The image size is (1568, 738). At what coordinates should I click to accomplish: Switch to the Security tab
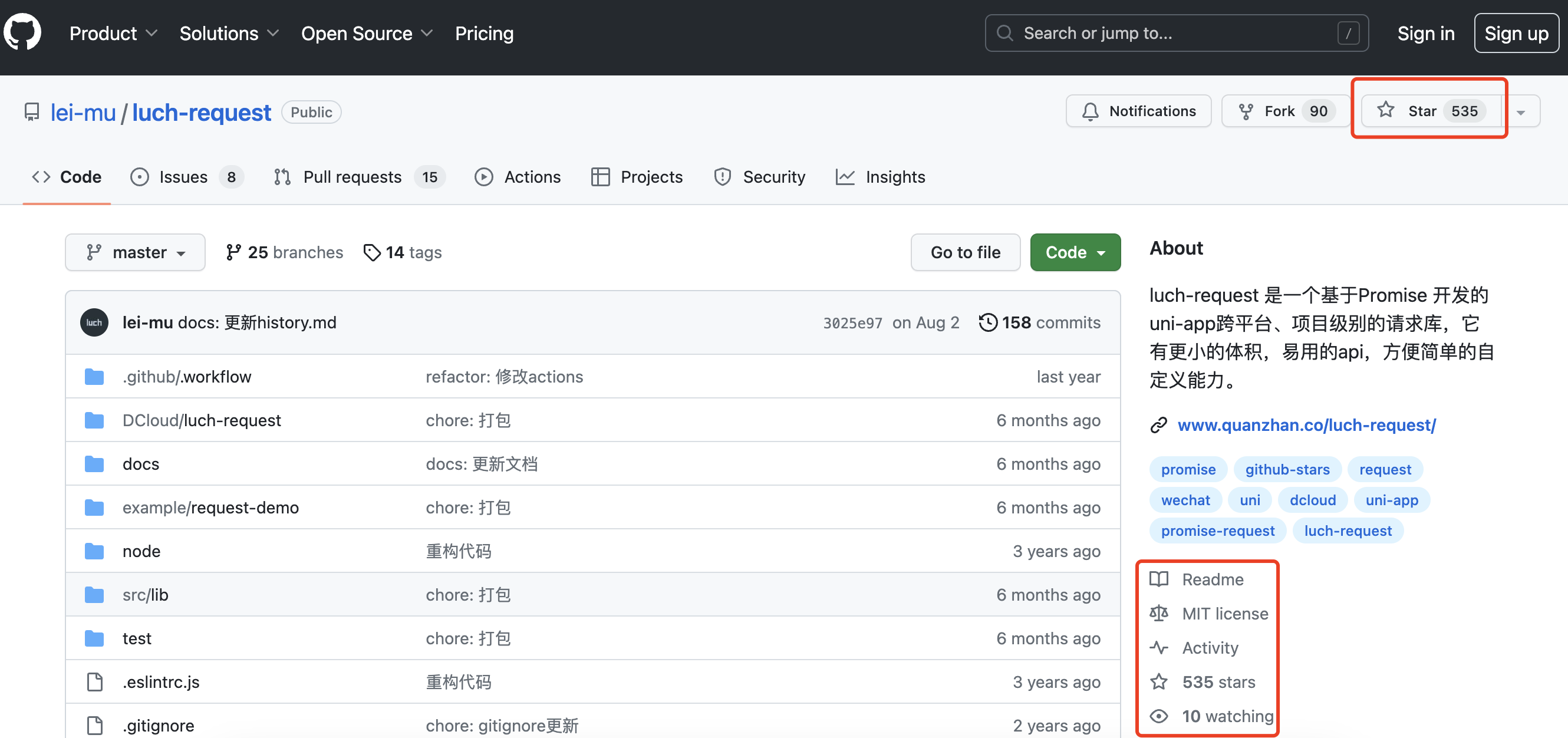[759, 177]
